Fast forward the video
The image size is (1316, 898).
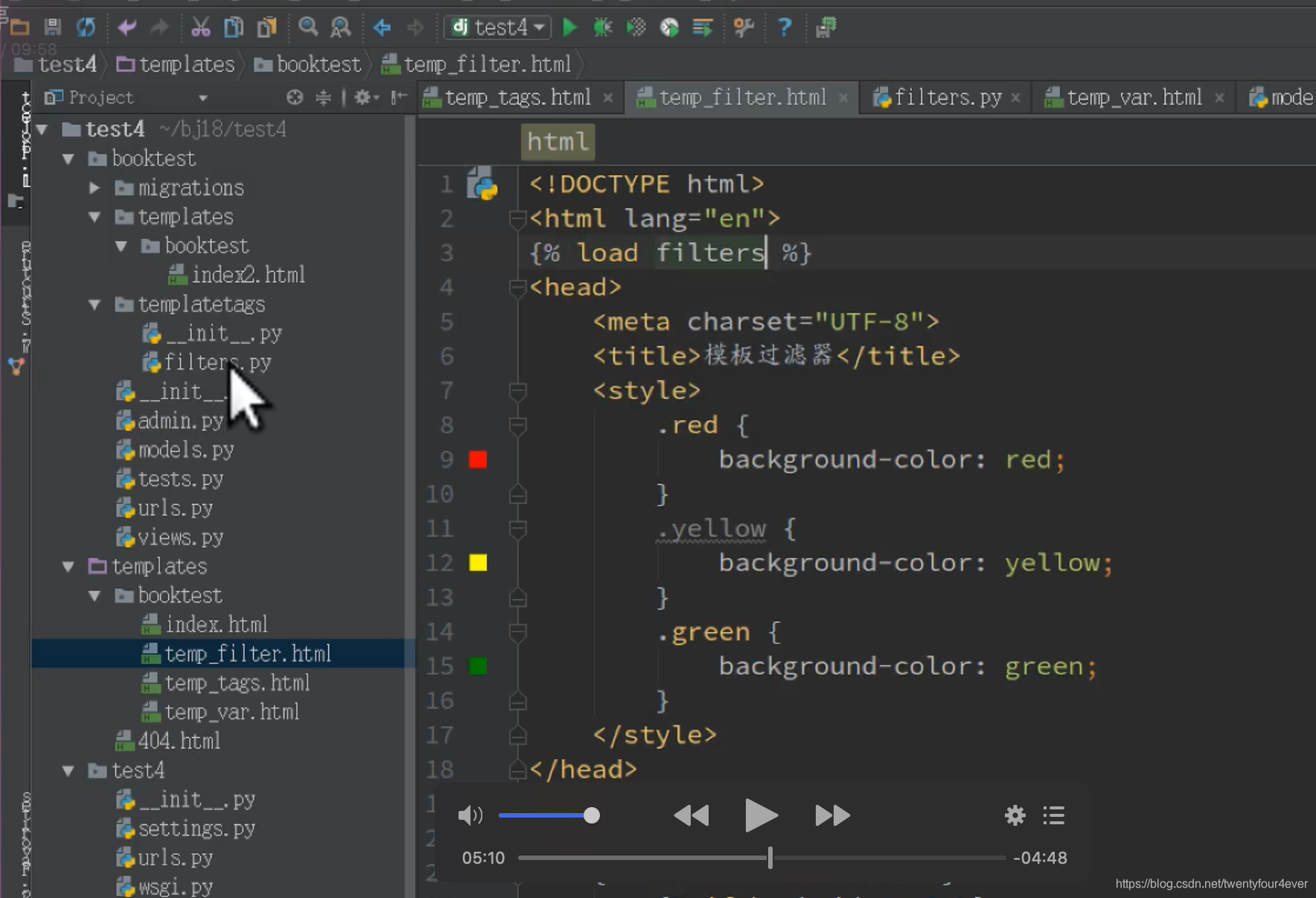click(832, 815)
